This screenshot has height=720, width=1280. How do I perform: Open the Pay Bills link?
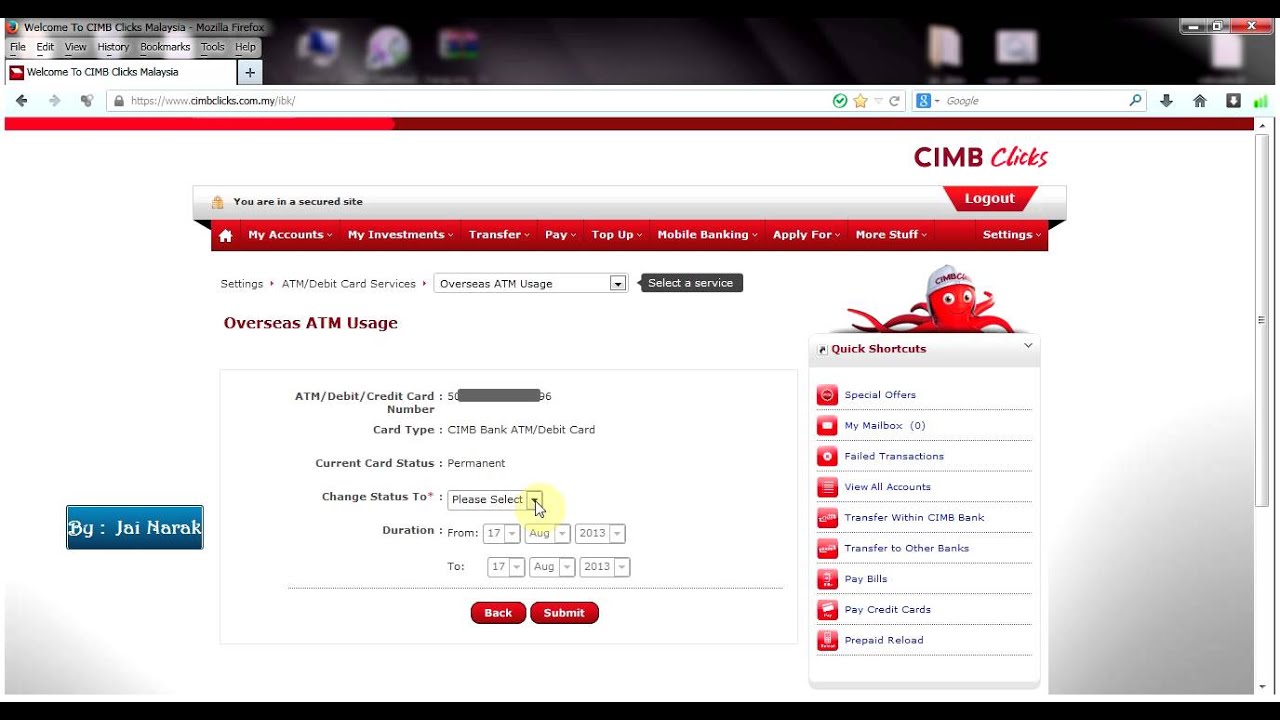coord(866,579)
